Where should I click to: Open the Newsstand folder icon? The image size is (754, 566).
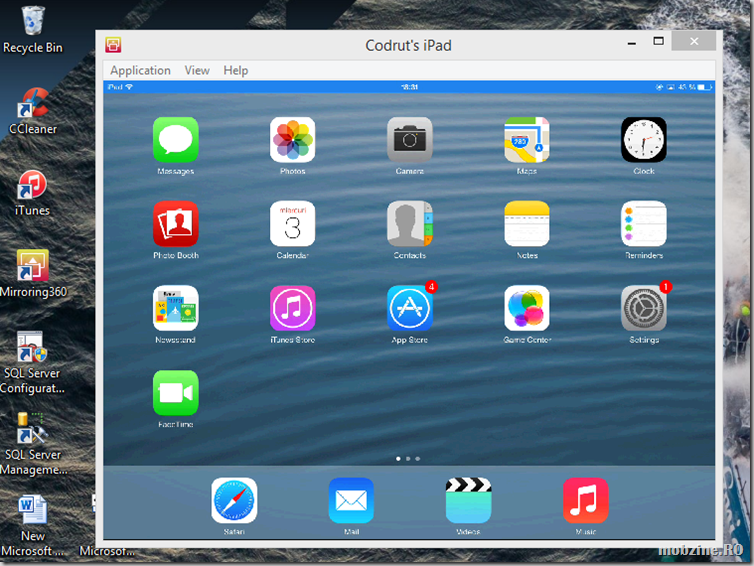(x=176, y=308)
